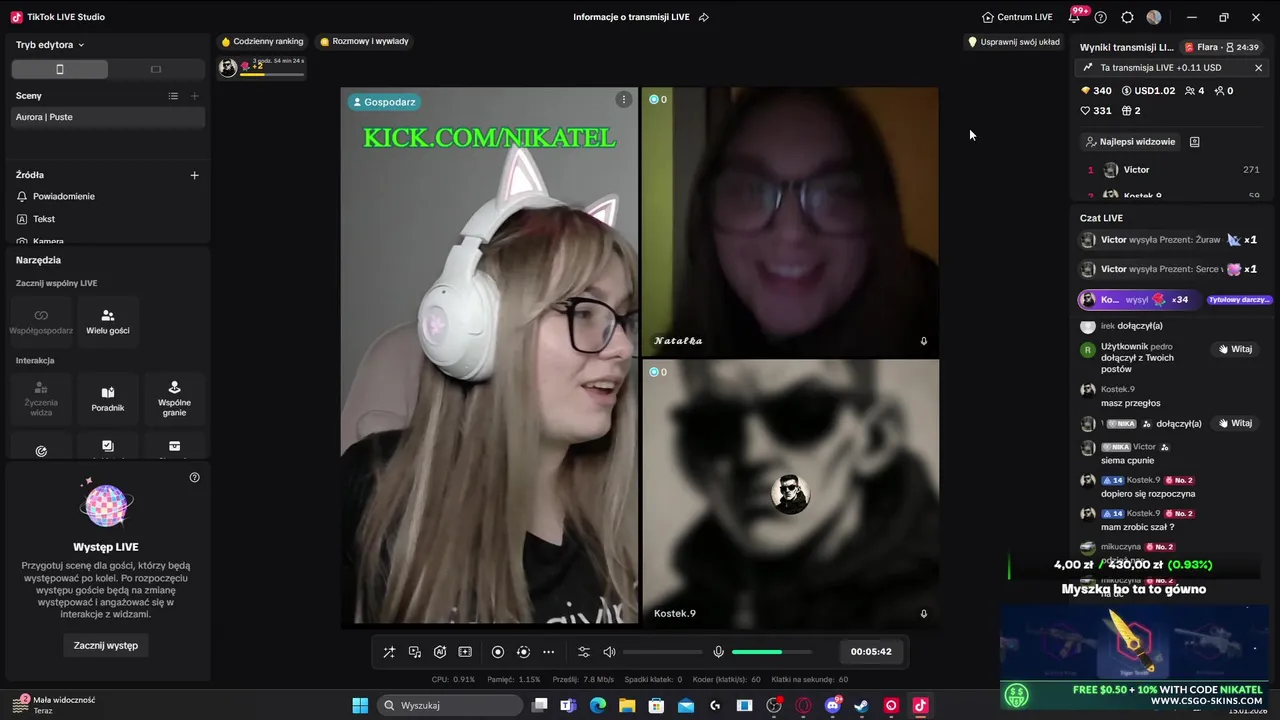The height and width of the screenshot is (720, 1280).
Task: Click Witaj for Użytkownik pedro
Action: [x=1235, y=349]
